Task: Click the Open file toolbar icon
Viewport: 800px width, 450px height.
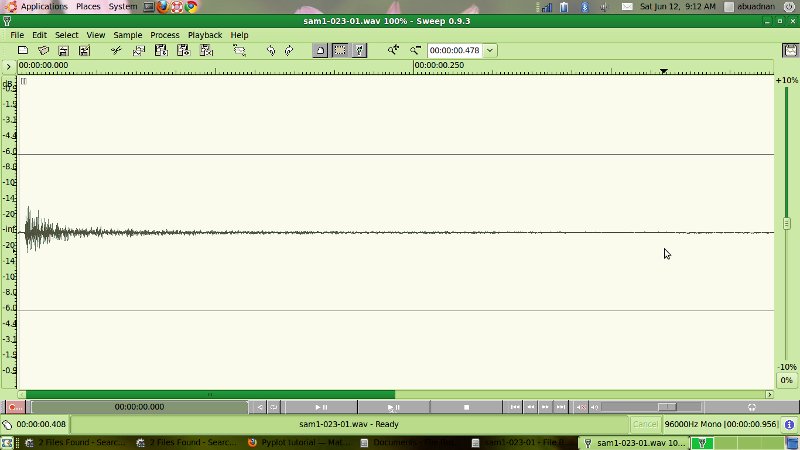Action: point(43,50)
